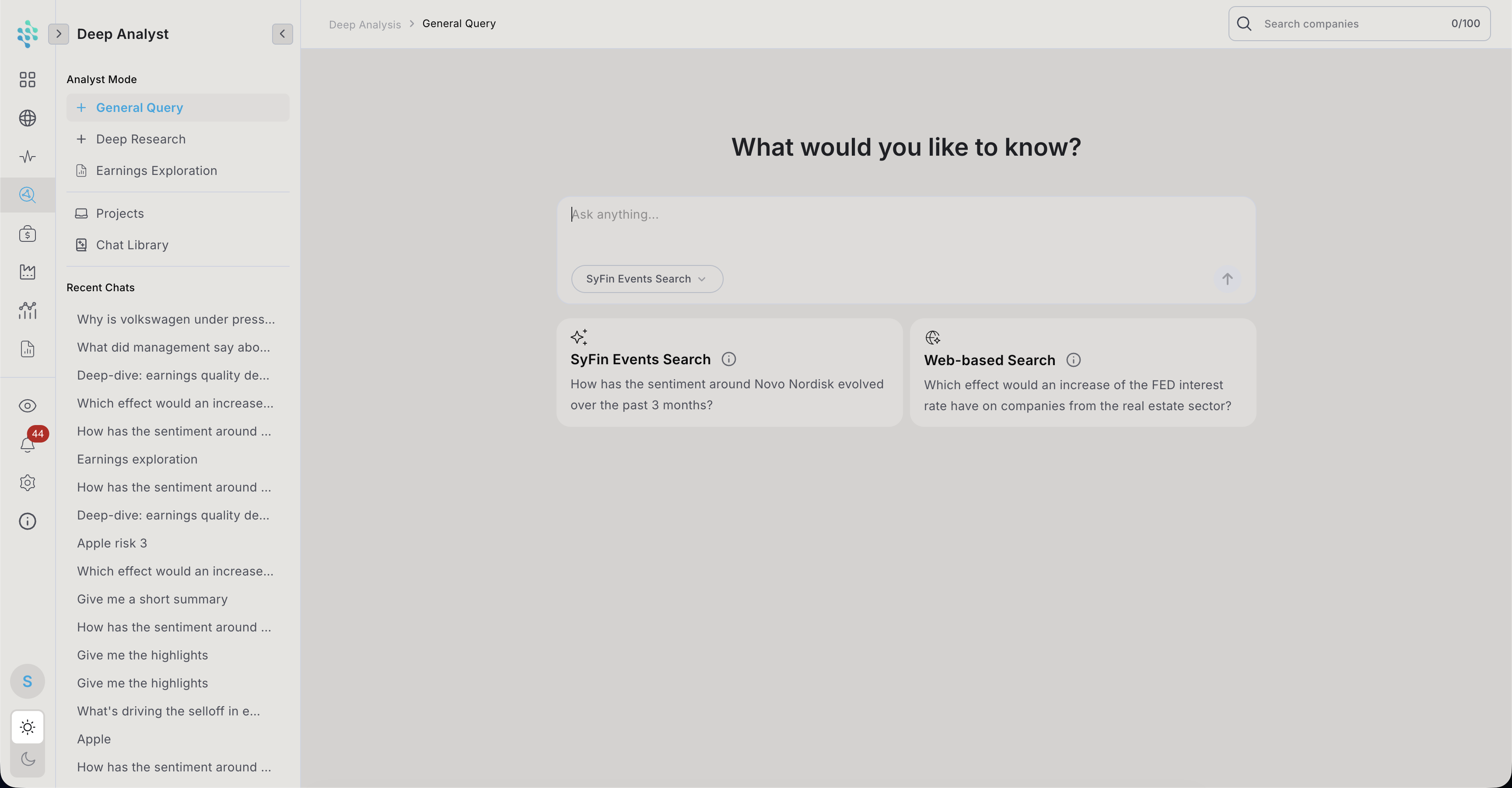Open the area chart icon in sidebar
The image size is (1512, 788).
tap(28, 272)
